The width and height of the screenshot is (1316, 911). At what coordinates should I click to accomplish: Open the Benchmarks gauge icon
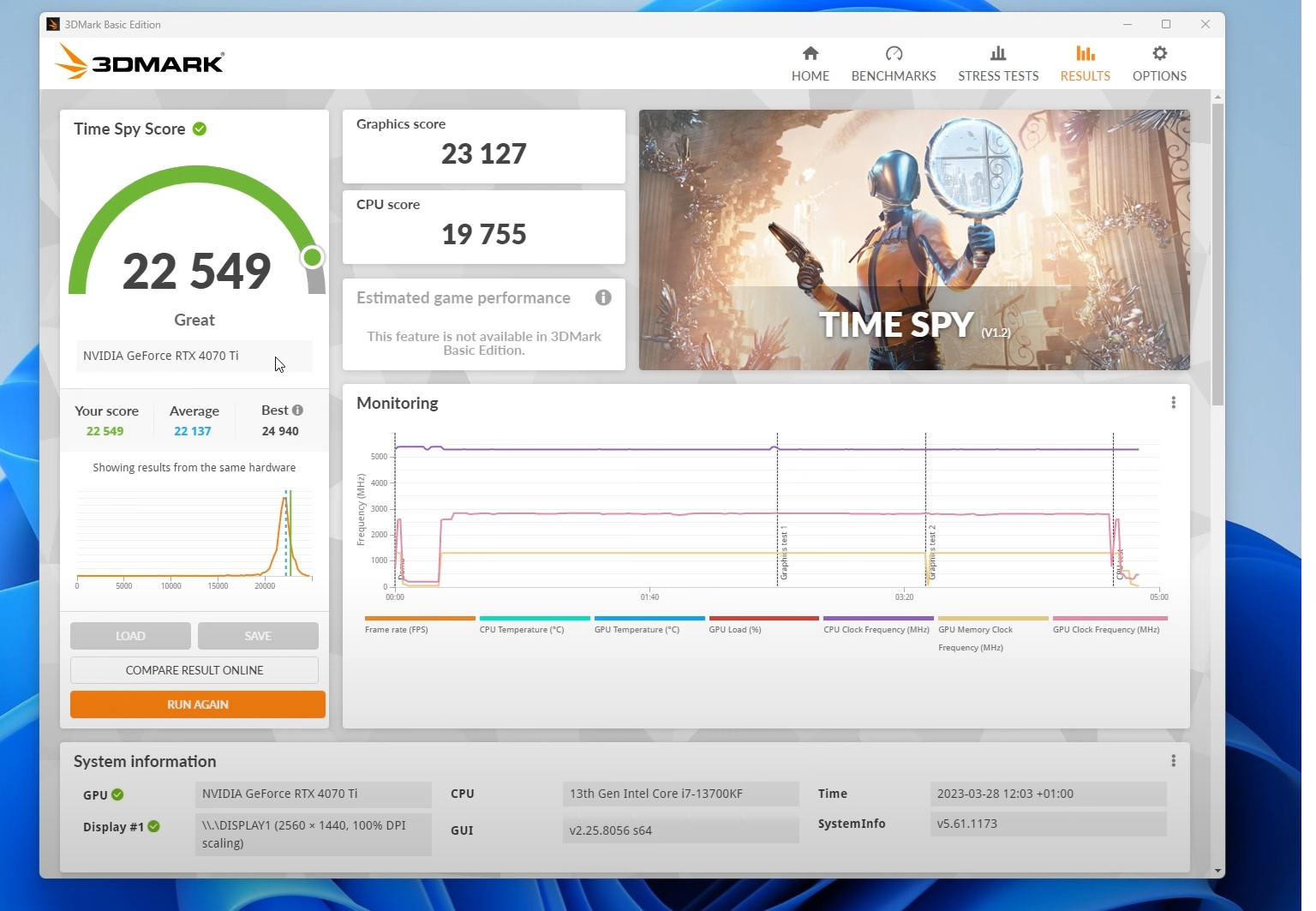pos(894,53)
